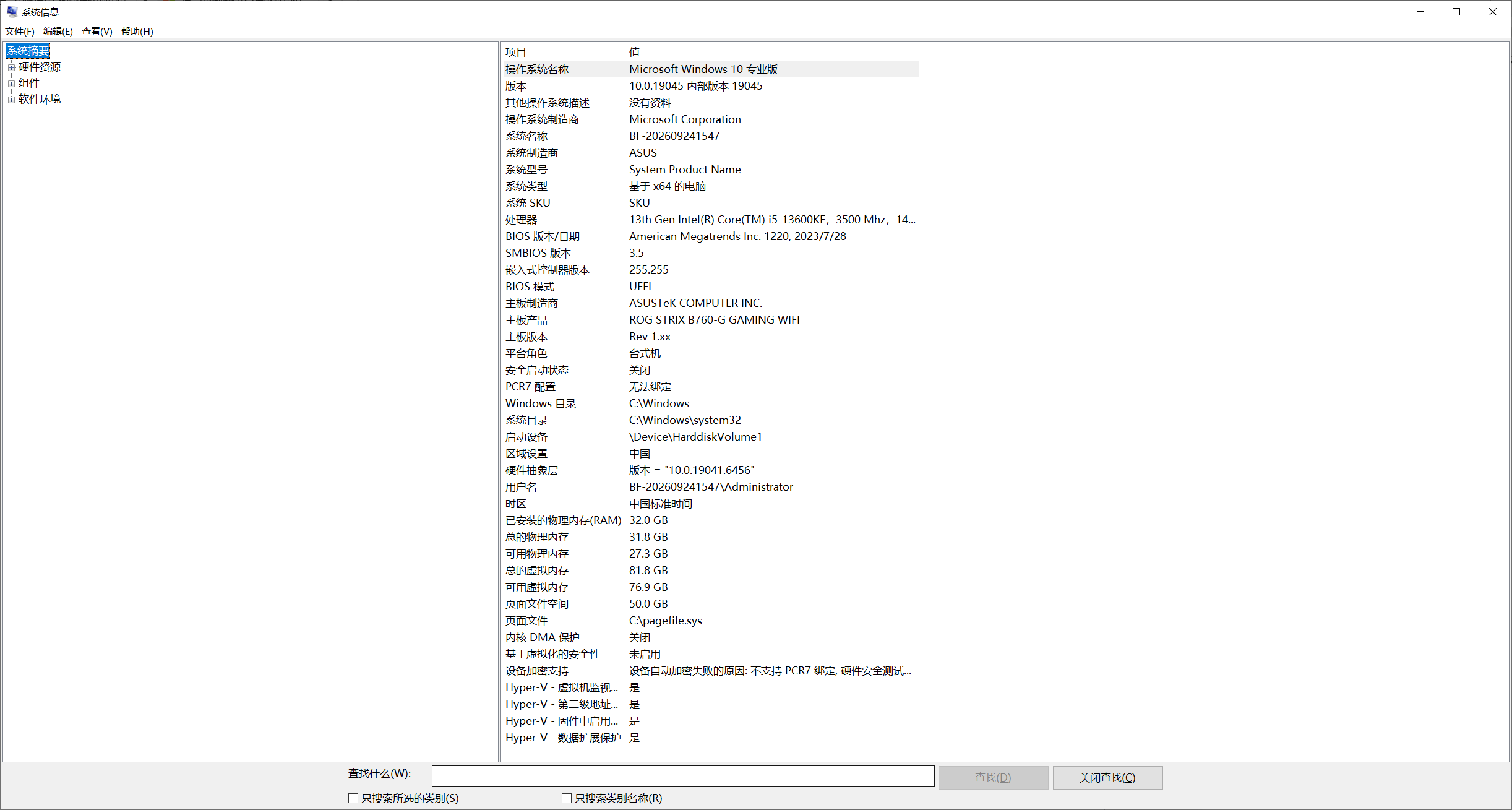Click the System Information title bar icon
Screen dimensions: 1512x810
pyautogui.click(x=12, y=12)
